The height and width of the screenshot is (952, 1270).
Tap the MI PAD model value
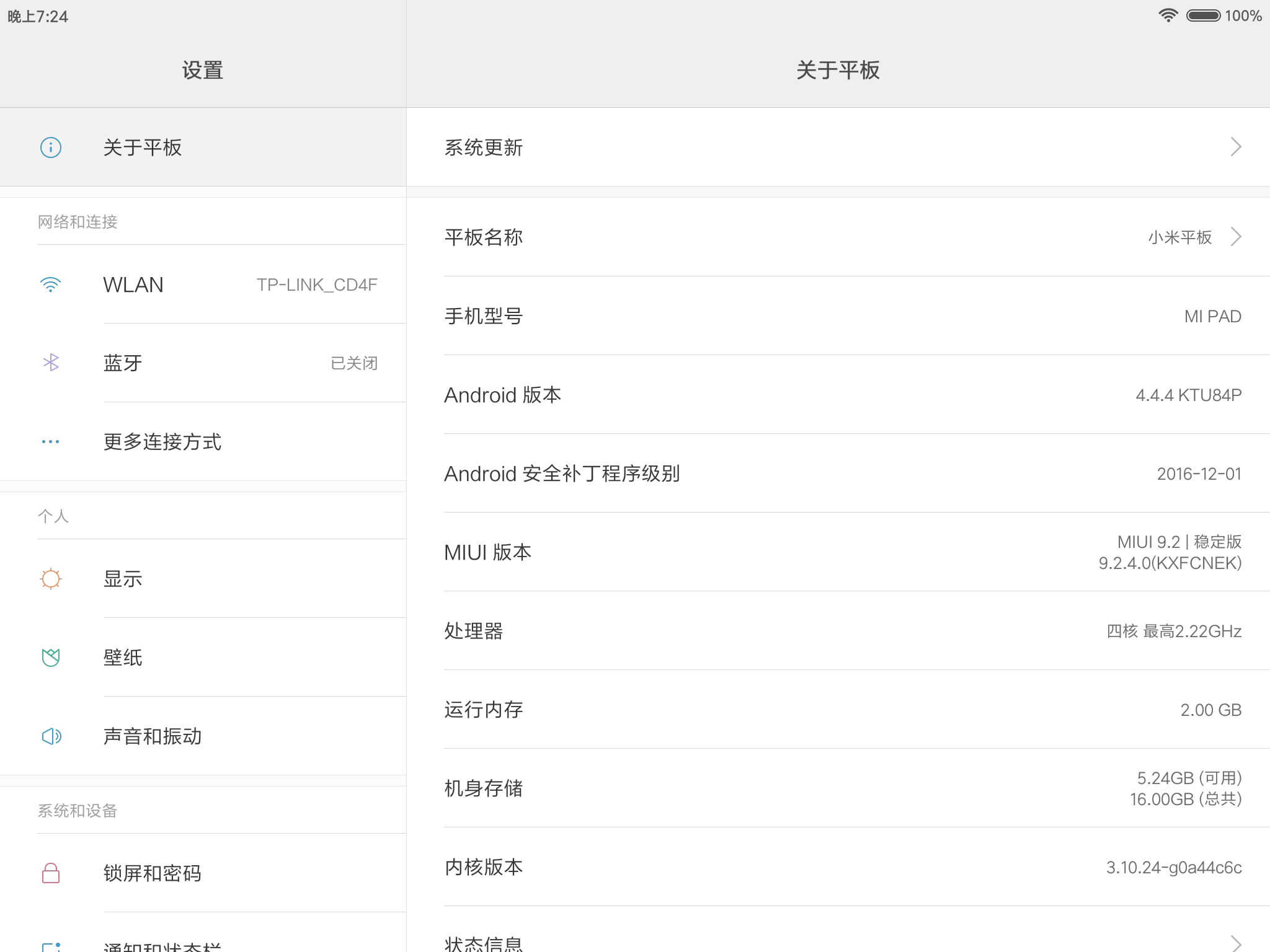(x=1212, y=316)
